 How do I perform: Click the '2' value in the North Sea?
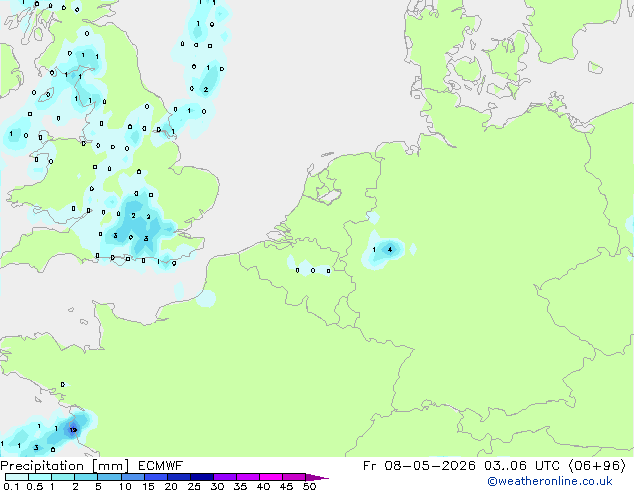[x=206, y=89]
